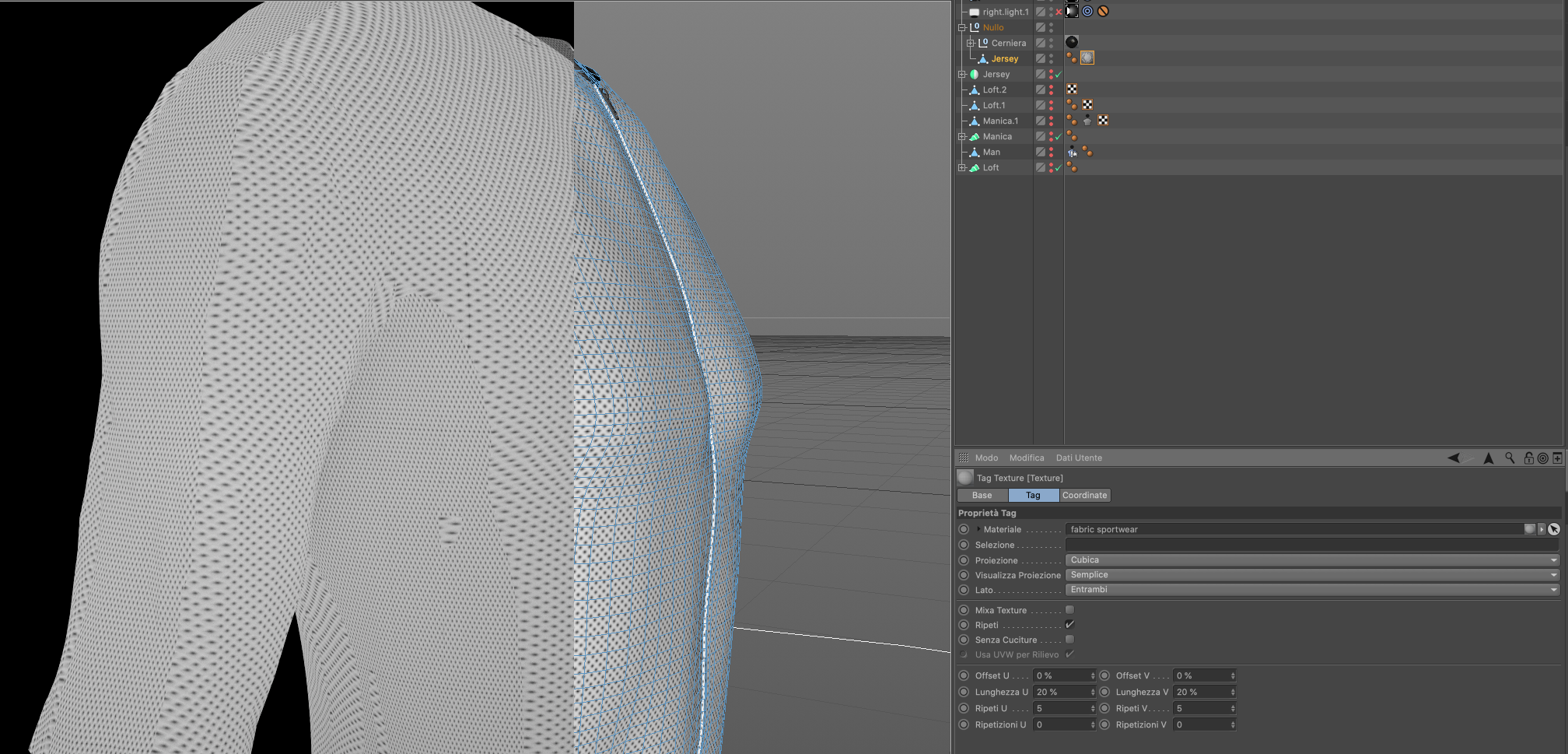This screenshot has width=1568, height=754.
Task: Switch to the Base tab
Action: click(x=982, y=495)
